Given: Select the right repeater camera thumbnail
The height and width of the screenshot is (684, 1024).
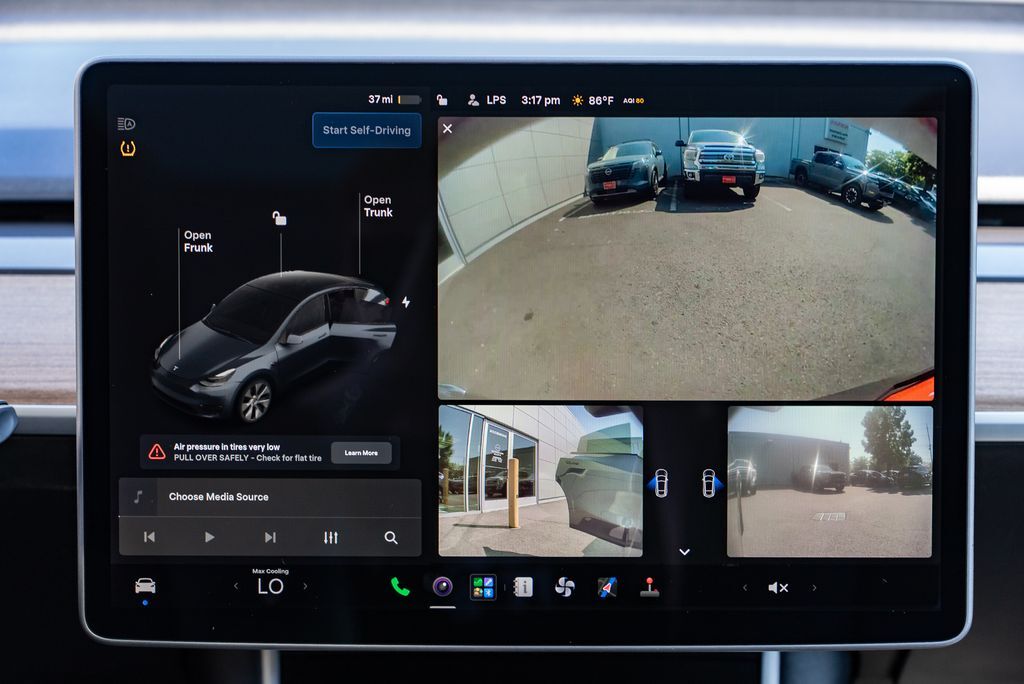Looking at the screenshot, I should click(x=829, y=481).
